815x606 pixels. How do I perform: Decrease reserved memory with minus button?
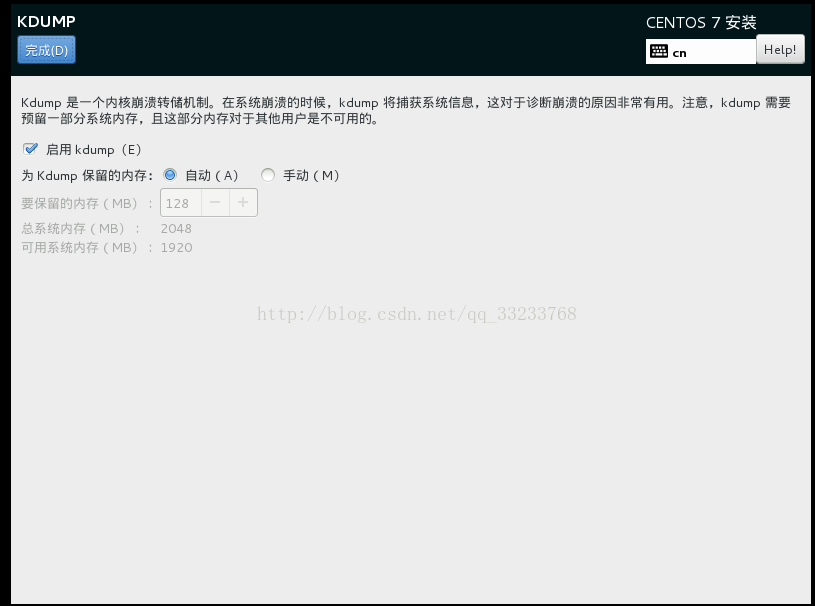click(215, 203)
